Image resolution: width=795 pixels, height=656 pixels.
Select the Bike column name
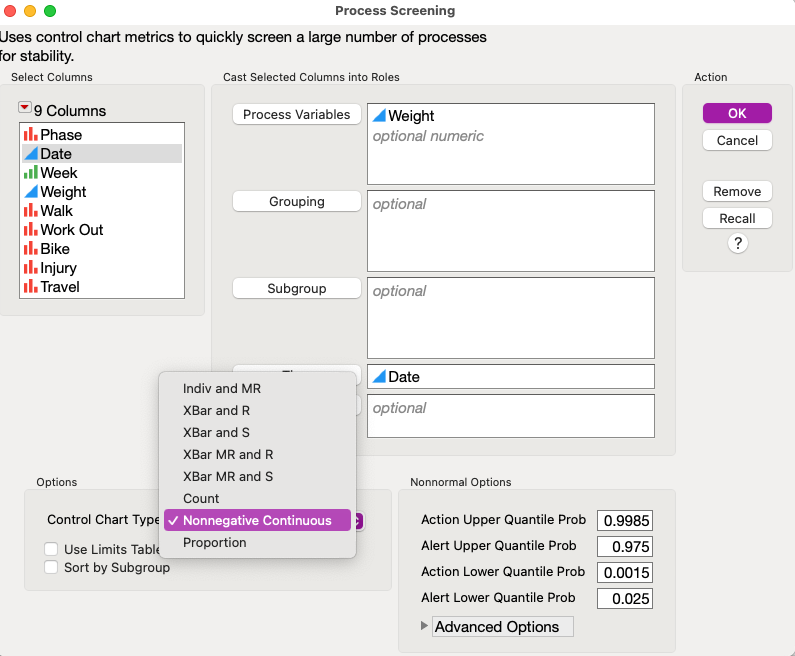55,248
